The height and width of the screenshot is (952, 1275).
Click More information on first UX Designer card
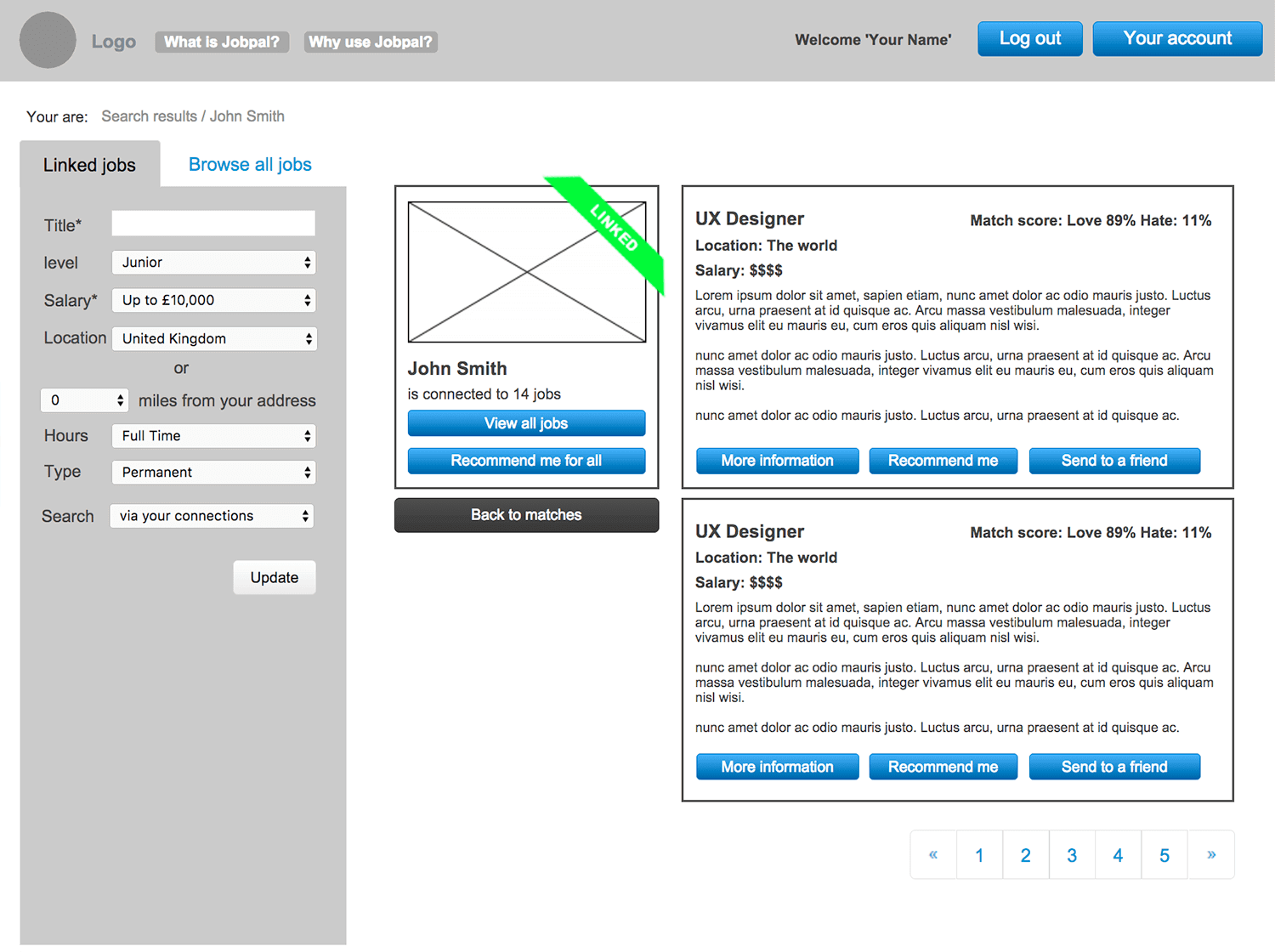click(x=778, y=461)
